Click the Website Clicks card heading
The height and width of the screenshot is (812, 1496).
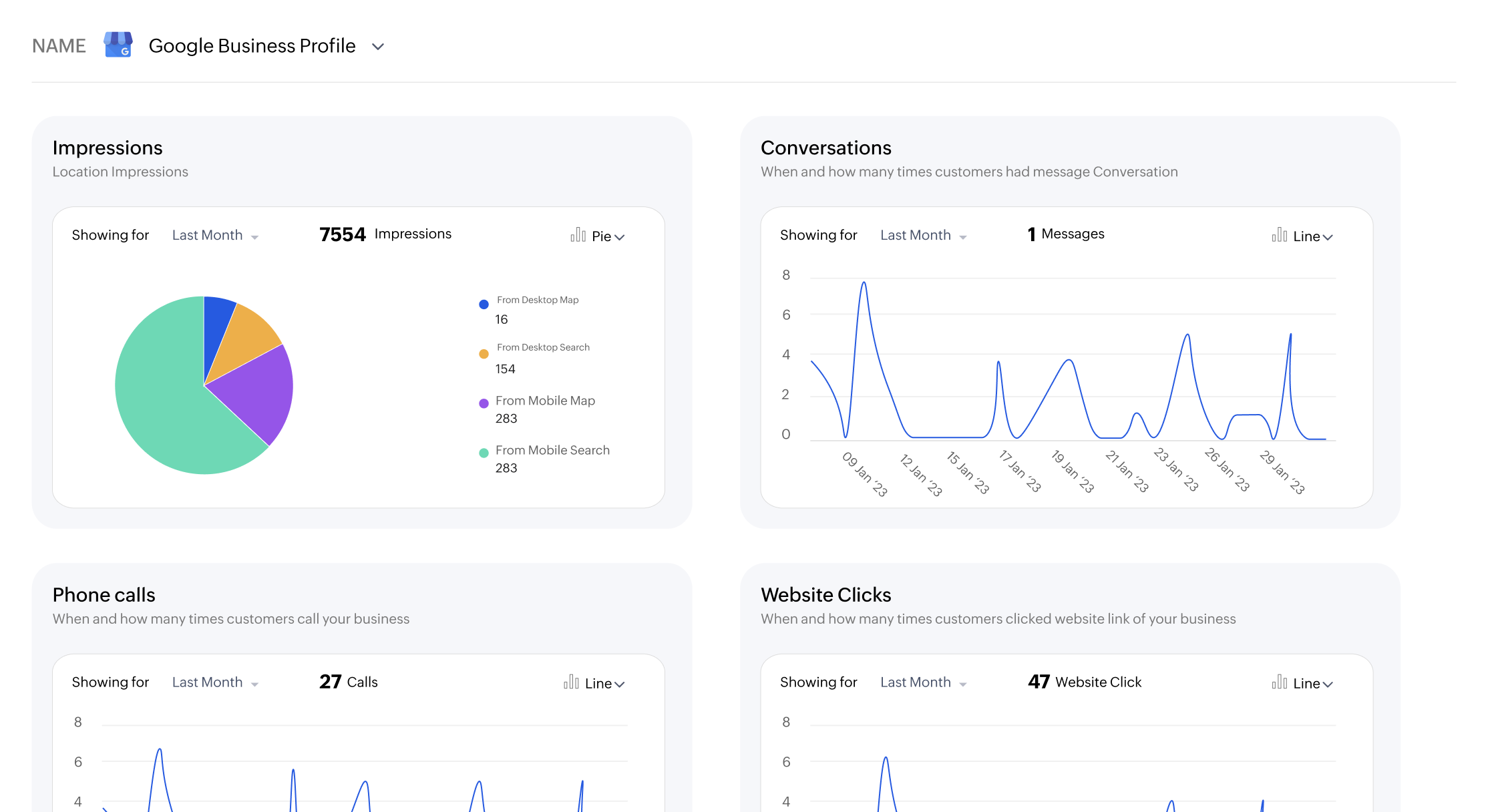826,595
